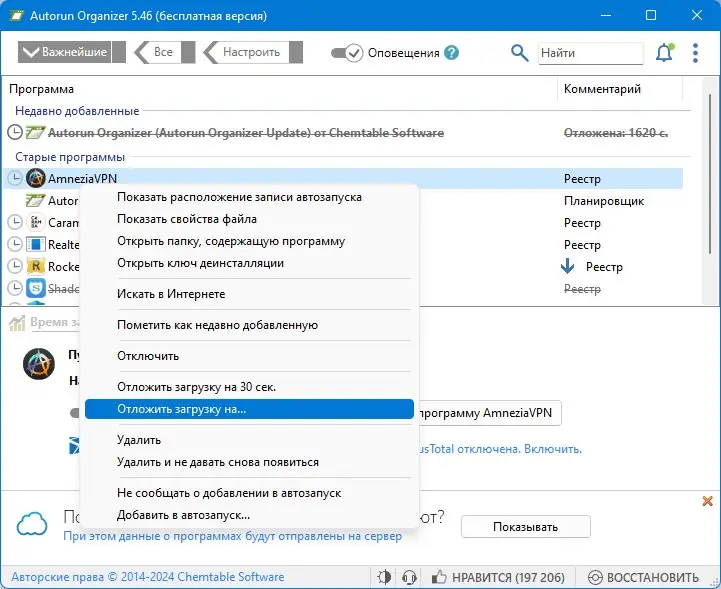
Task: Choose Не сообщать о добавлении в автозапуск
Action: [x=249, y=493]
